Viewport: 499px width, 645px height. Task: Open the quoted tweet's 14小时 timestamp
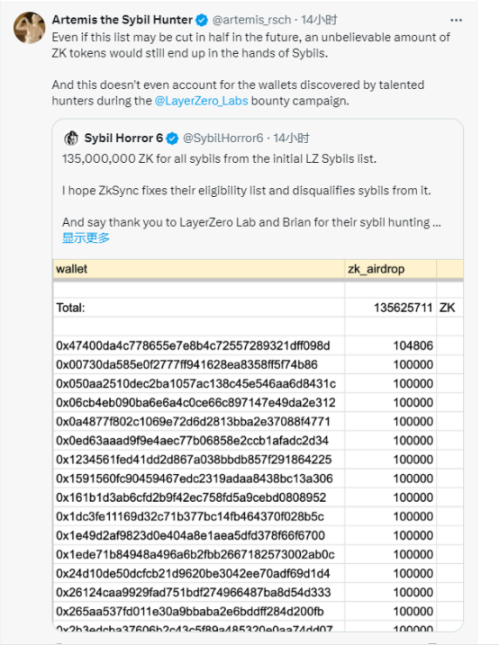(x=291, y=138)
